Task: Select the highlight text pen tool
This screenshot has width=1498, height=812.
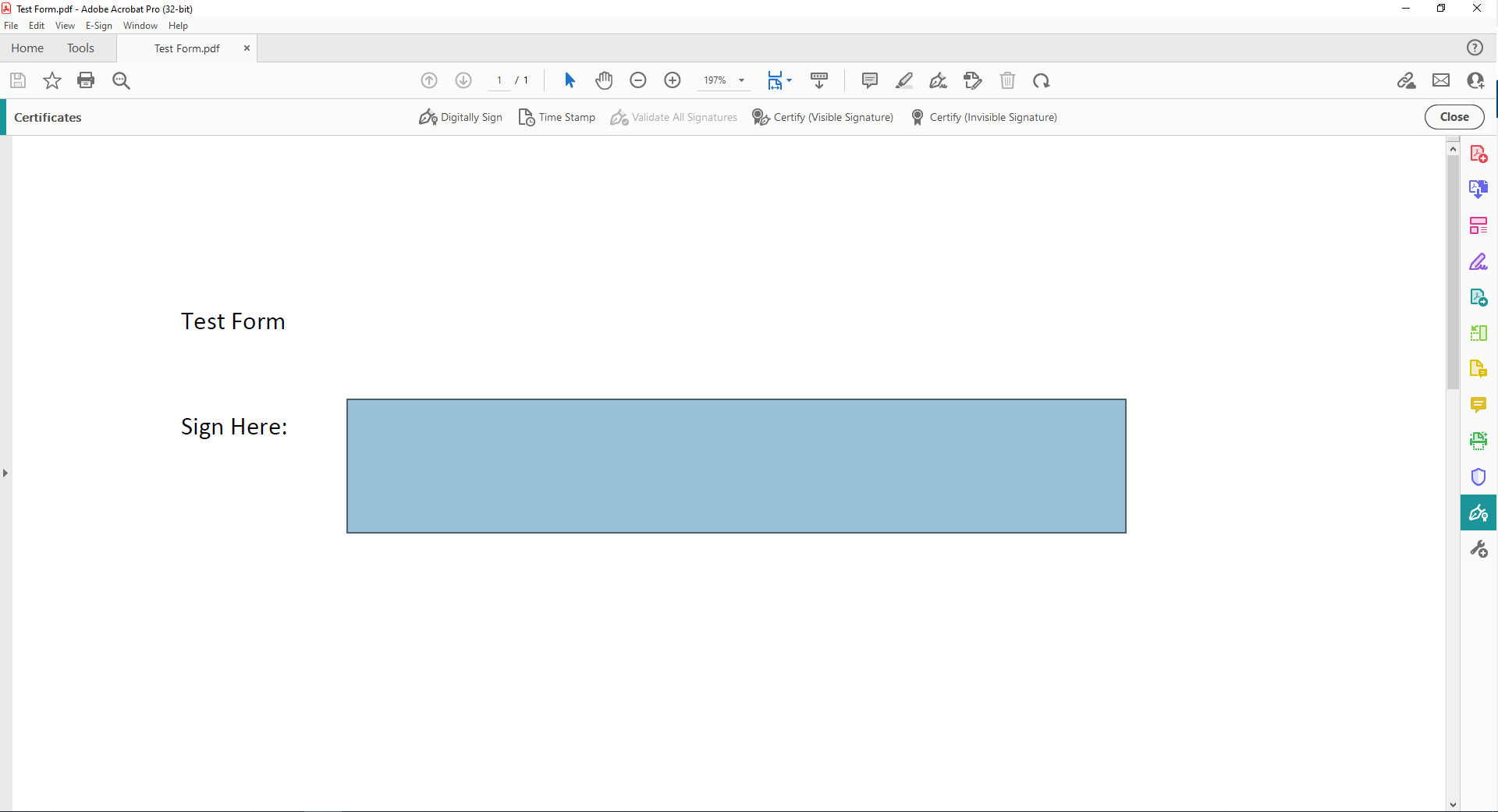Action: click(x=904, y=80)
